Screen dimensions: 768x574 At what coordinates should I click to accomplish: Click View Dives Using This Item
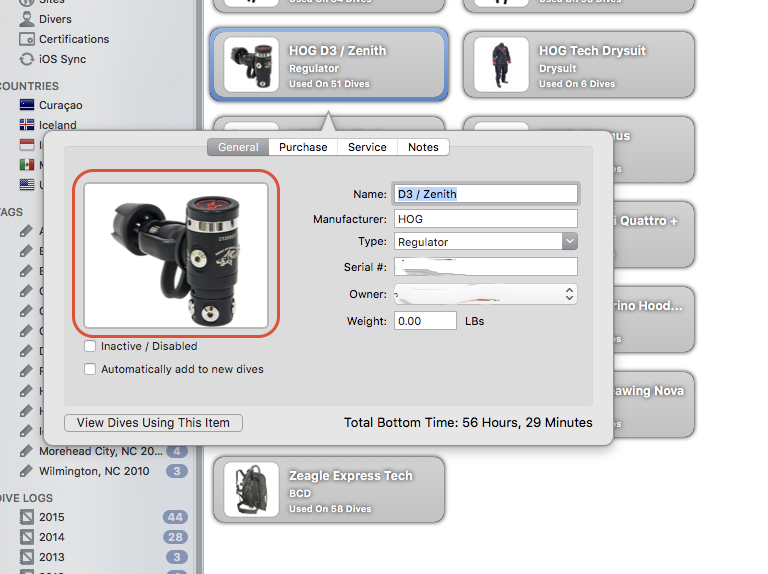point(153,423)
